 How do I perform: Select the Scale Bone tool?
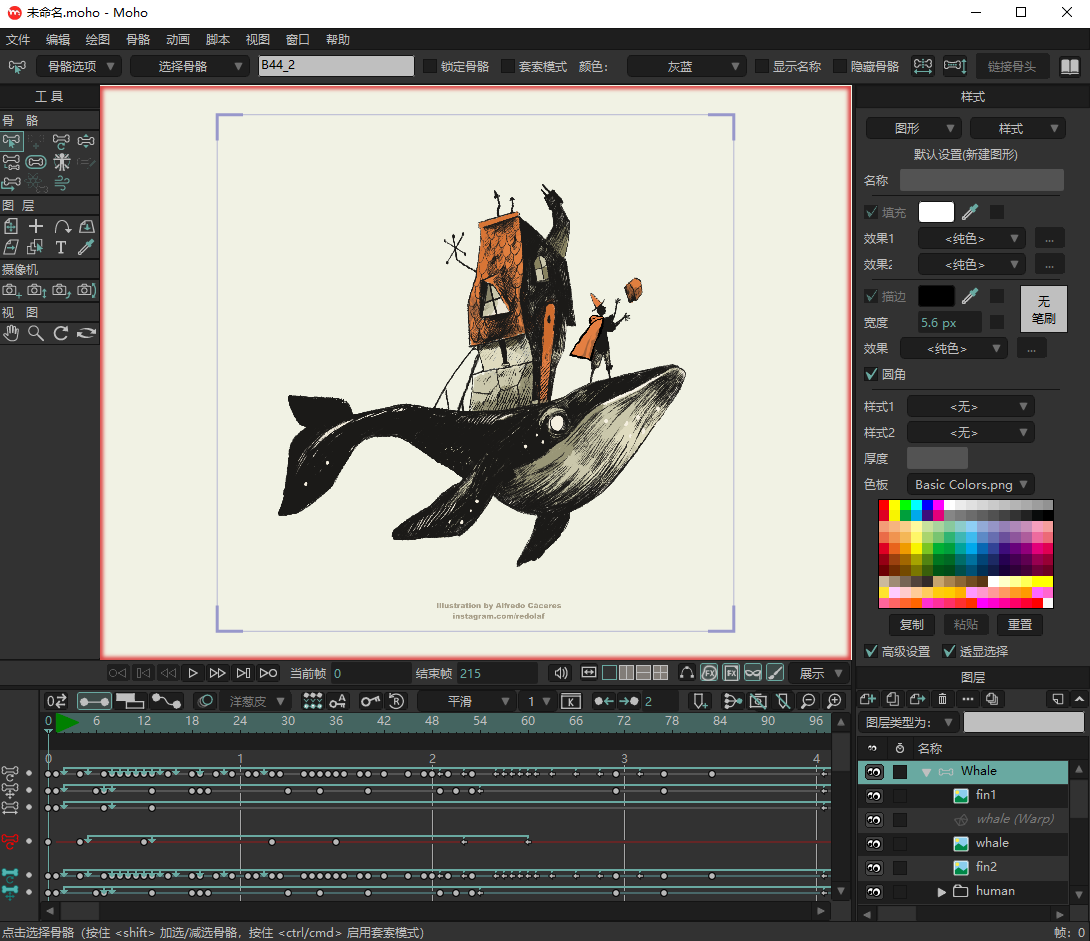[x=86, y=142]
